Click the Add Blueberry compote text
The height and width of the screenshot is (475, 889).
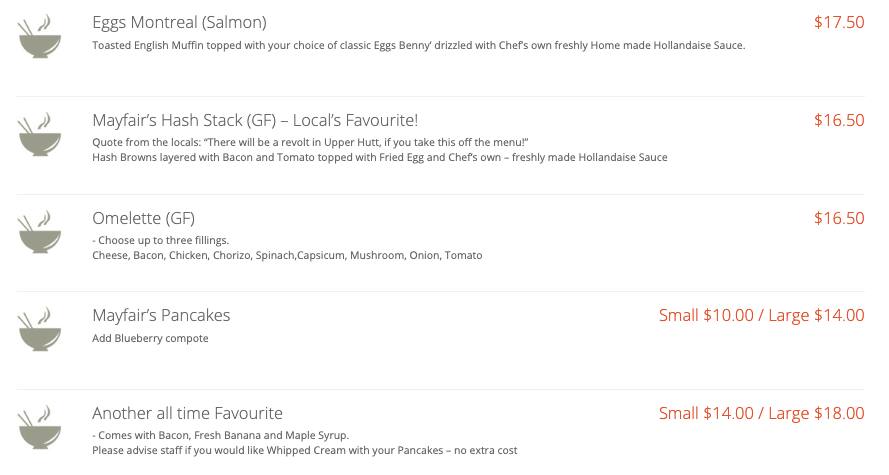click(x=150, y=338)
